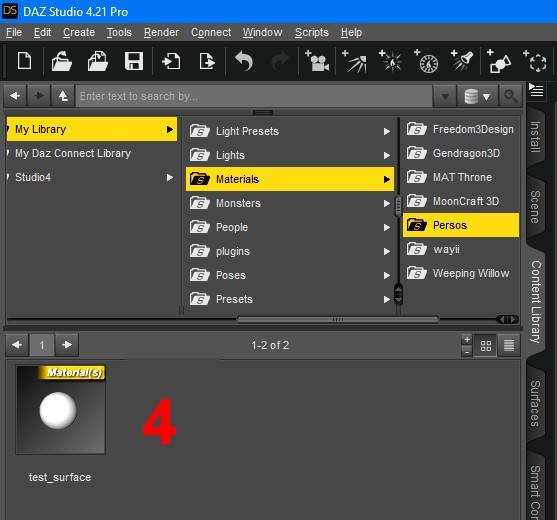Open the MoonCraft 3D folder

point(461,201)
